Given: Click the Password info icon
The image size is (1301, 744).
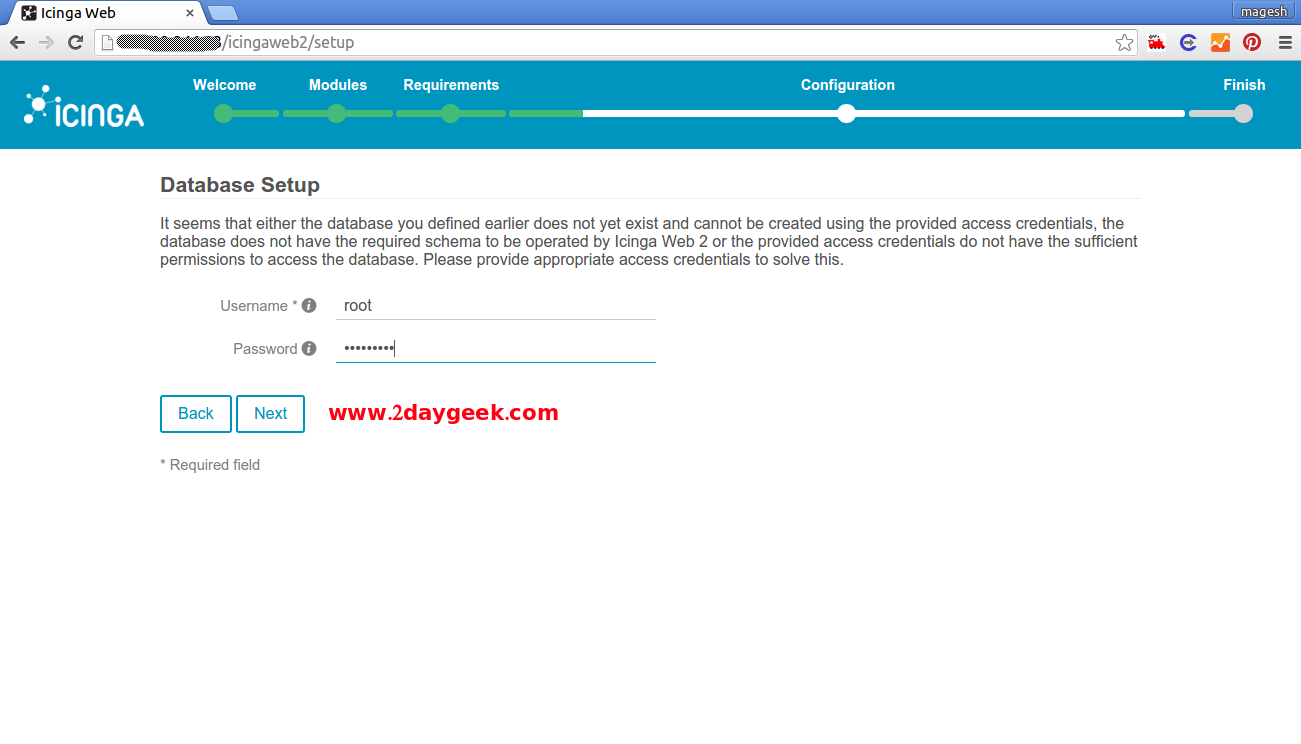Looking at the screenshot, I should pos(309,348).
